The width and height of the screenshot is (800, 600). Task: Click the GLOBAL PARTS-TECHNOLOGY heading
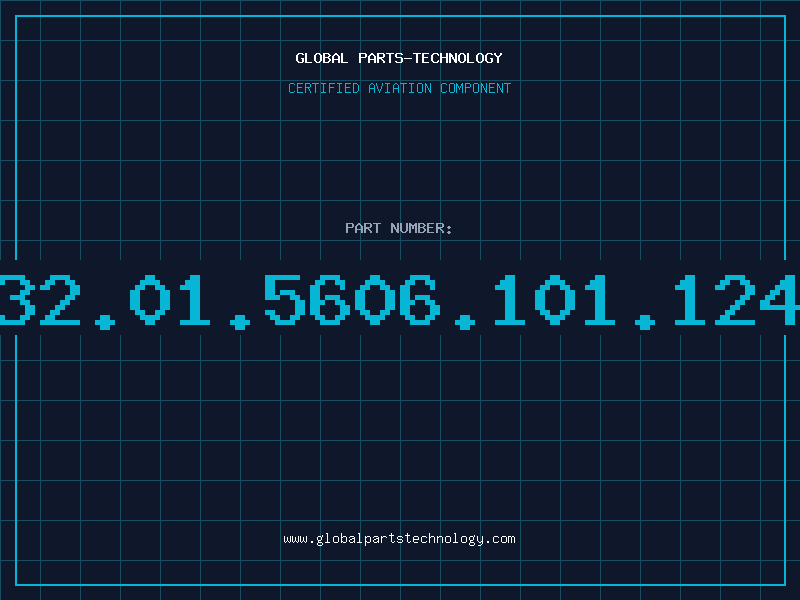[x=399, y=58]
